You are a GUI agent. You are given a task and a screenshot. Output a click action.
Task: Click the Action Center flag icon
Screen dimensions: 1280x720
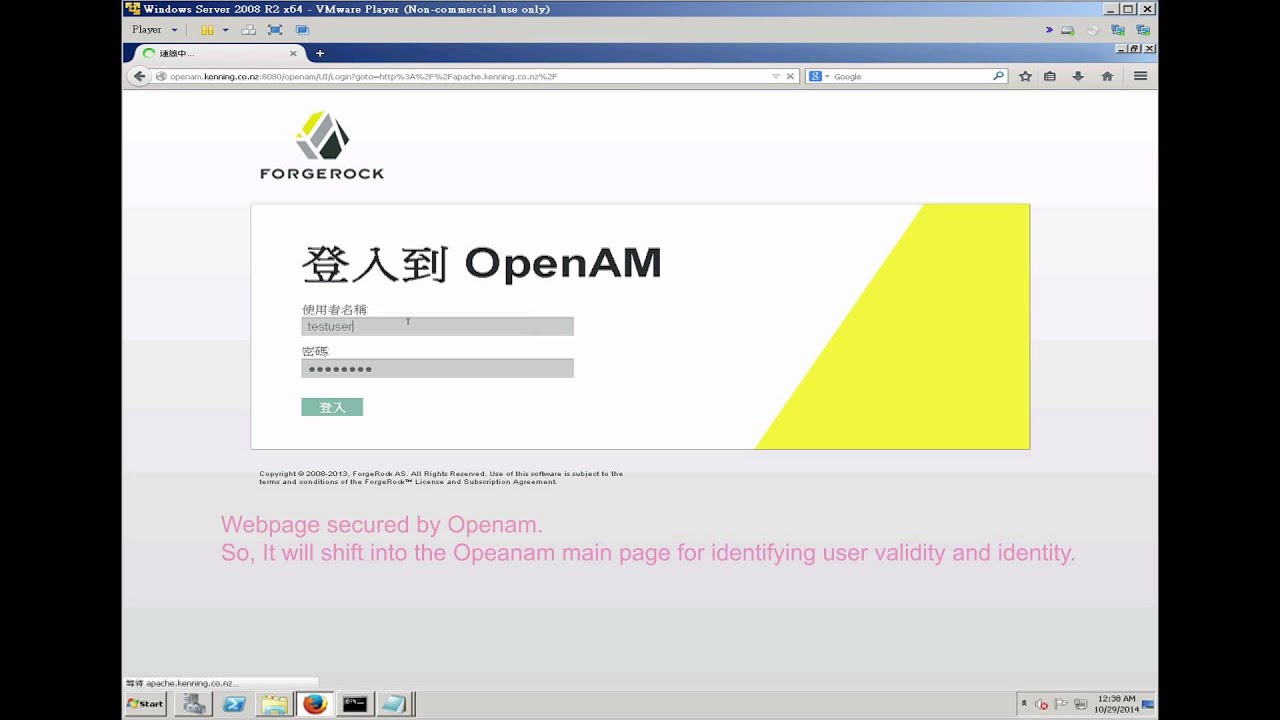[x=1061, y=704]
